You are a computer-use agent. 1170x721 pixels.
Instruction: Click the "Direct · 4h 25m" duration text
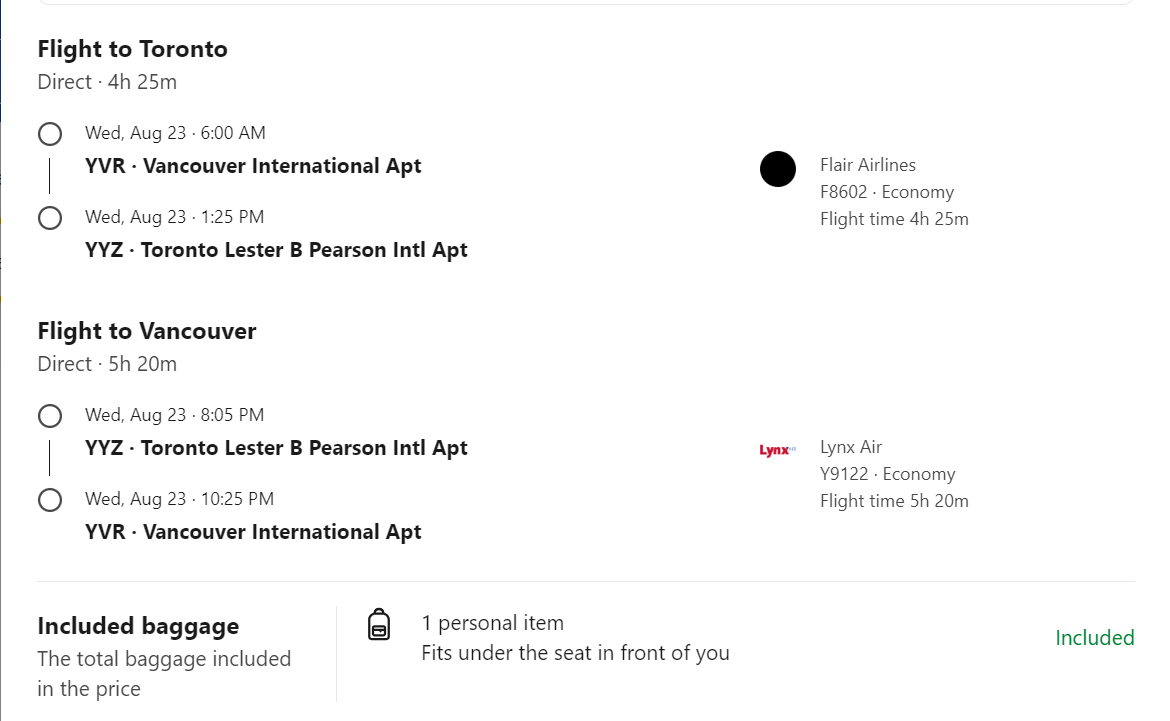click(x=107, y=82)
